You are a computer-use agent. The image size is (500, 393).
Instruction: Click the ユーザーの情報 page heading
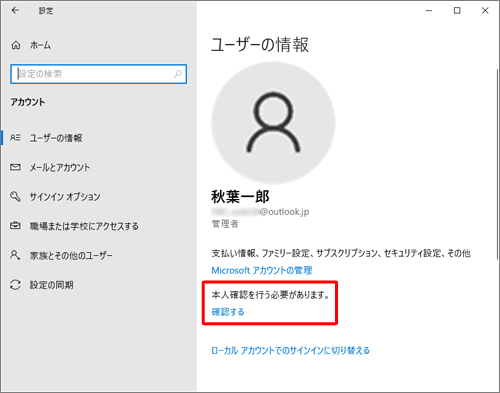click(260, 44)
